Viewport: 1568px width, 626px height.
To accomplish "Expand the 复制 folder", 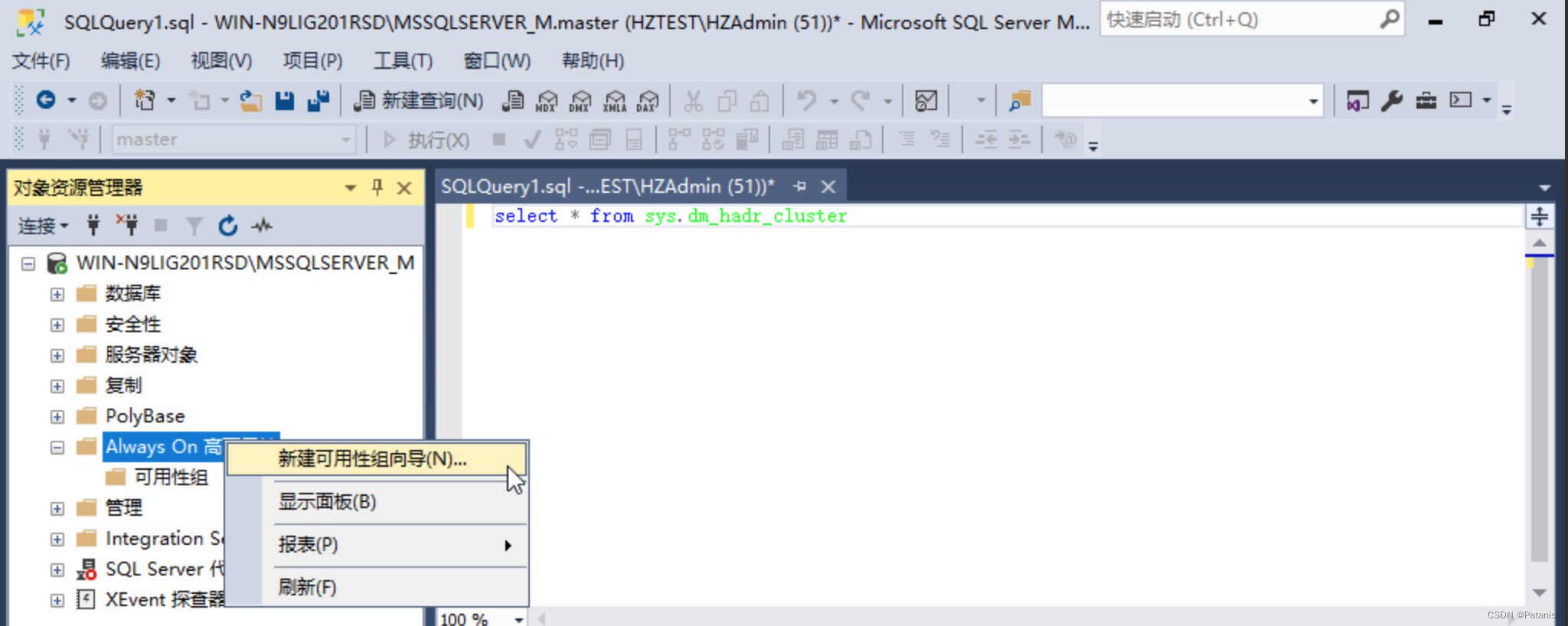I will point(57,386).
